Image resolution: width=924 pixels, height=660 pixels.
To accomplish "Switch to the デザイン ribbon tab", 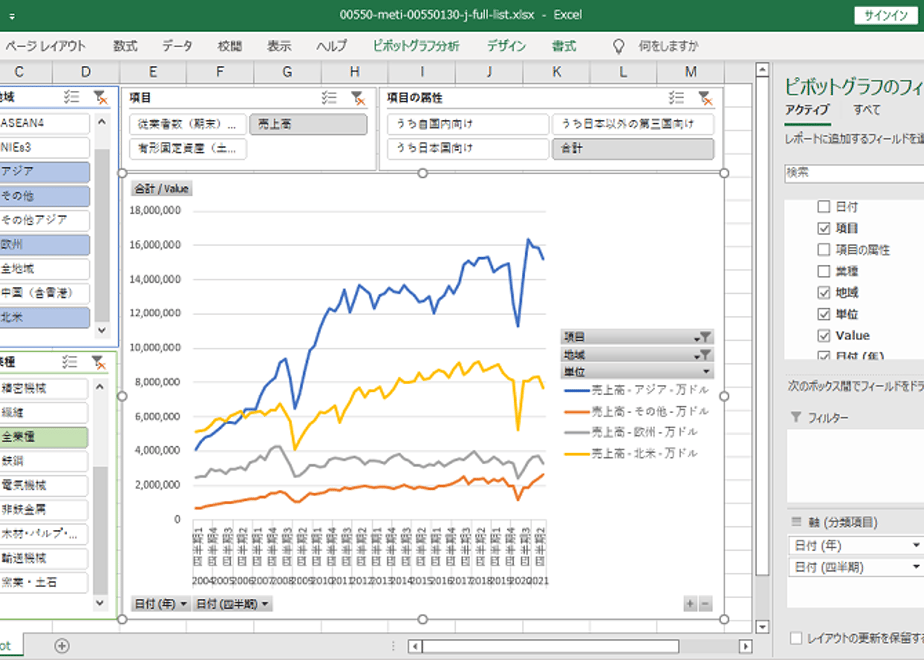I will click(506, 46).
